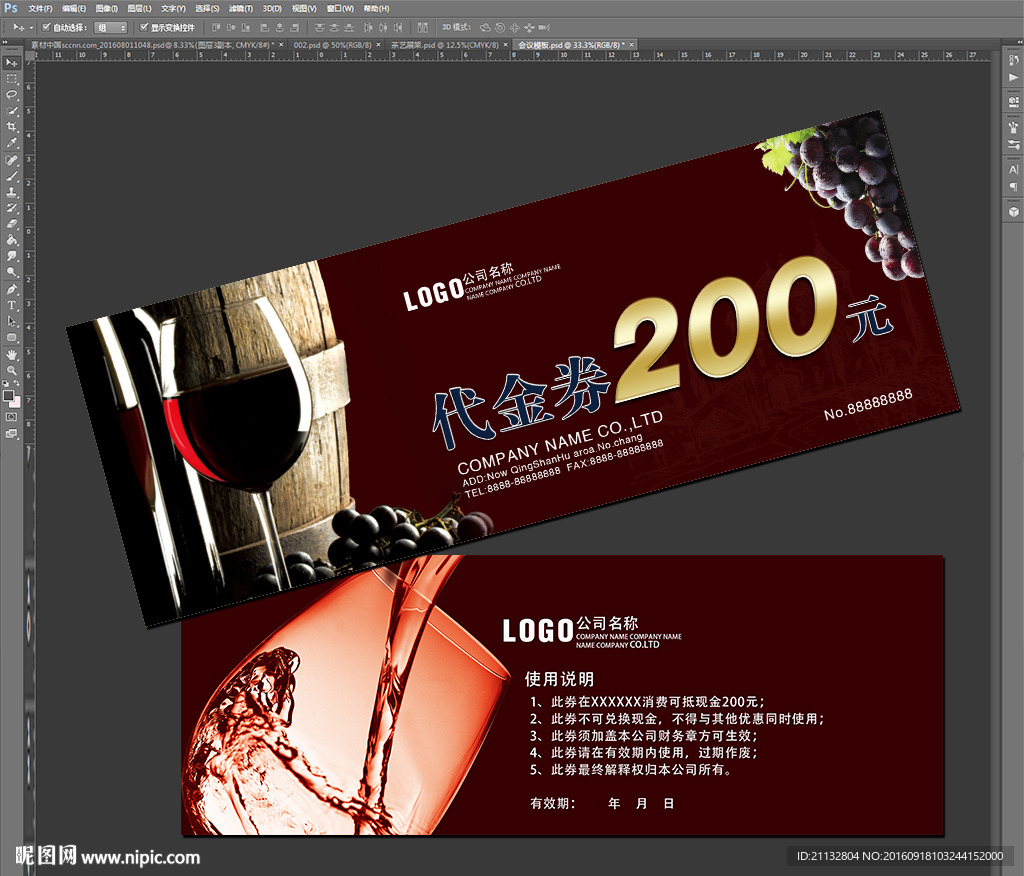
Task: Swap foreground and background colors
Action: coord(16,383)
